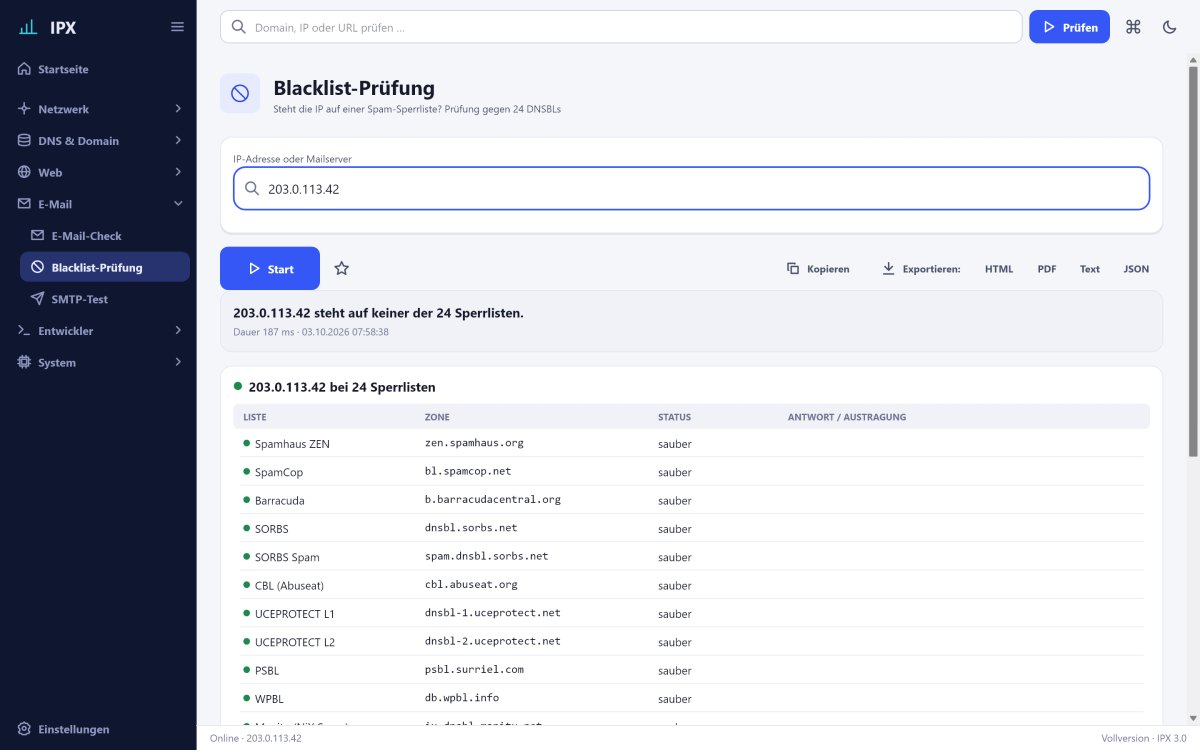Click the ZONE column header
Image resolution: width=1200 pixels, height=750 pixels.
coord(437,417)
